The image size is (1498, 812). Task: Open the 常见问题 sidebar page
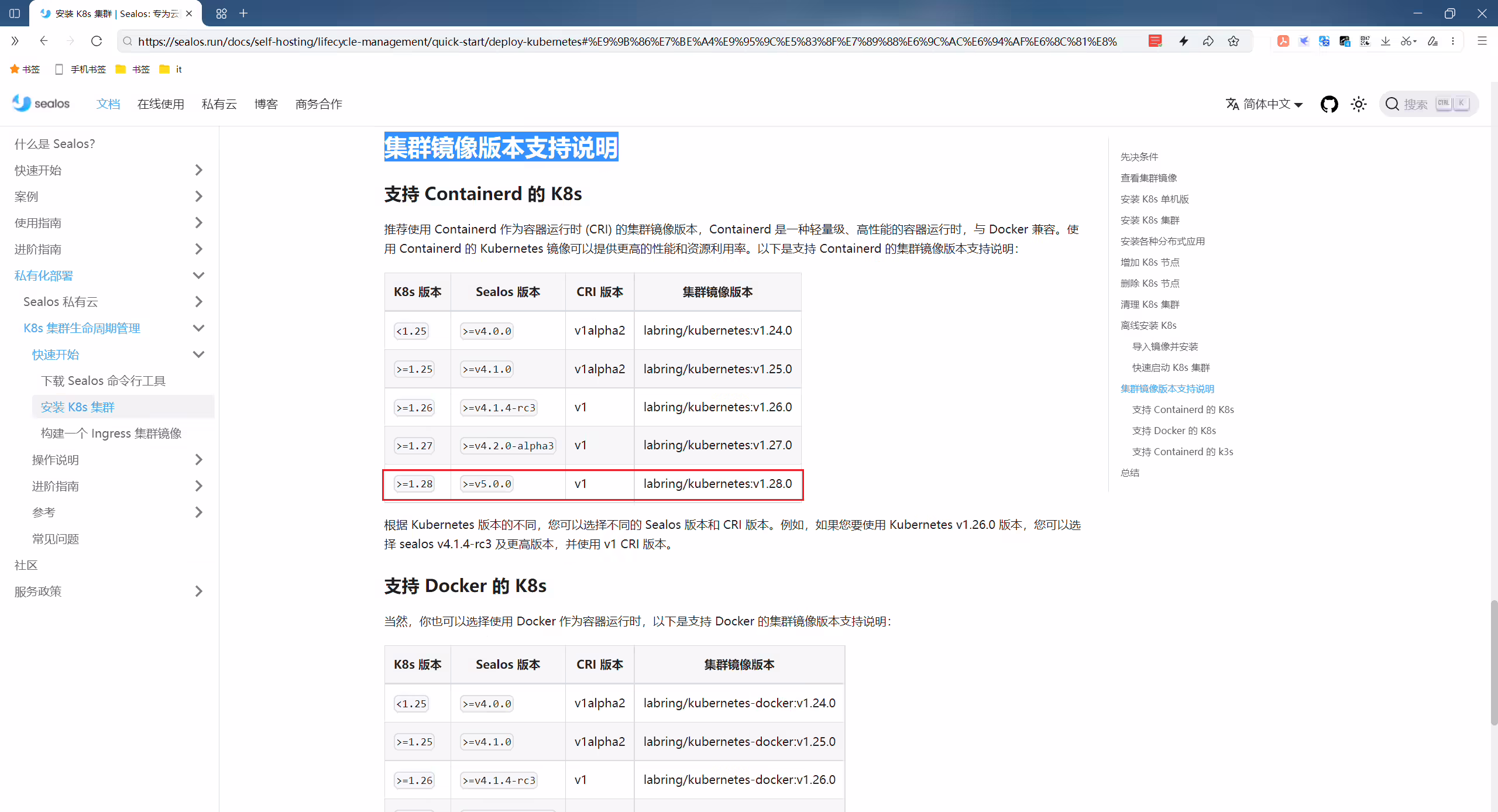click(x=56, y=539)
